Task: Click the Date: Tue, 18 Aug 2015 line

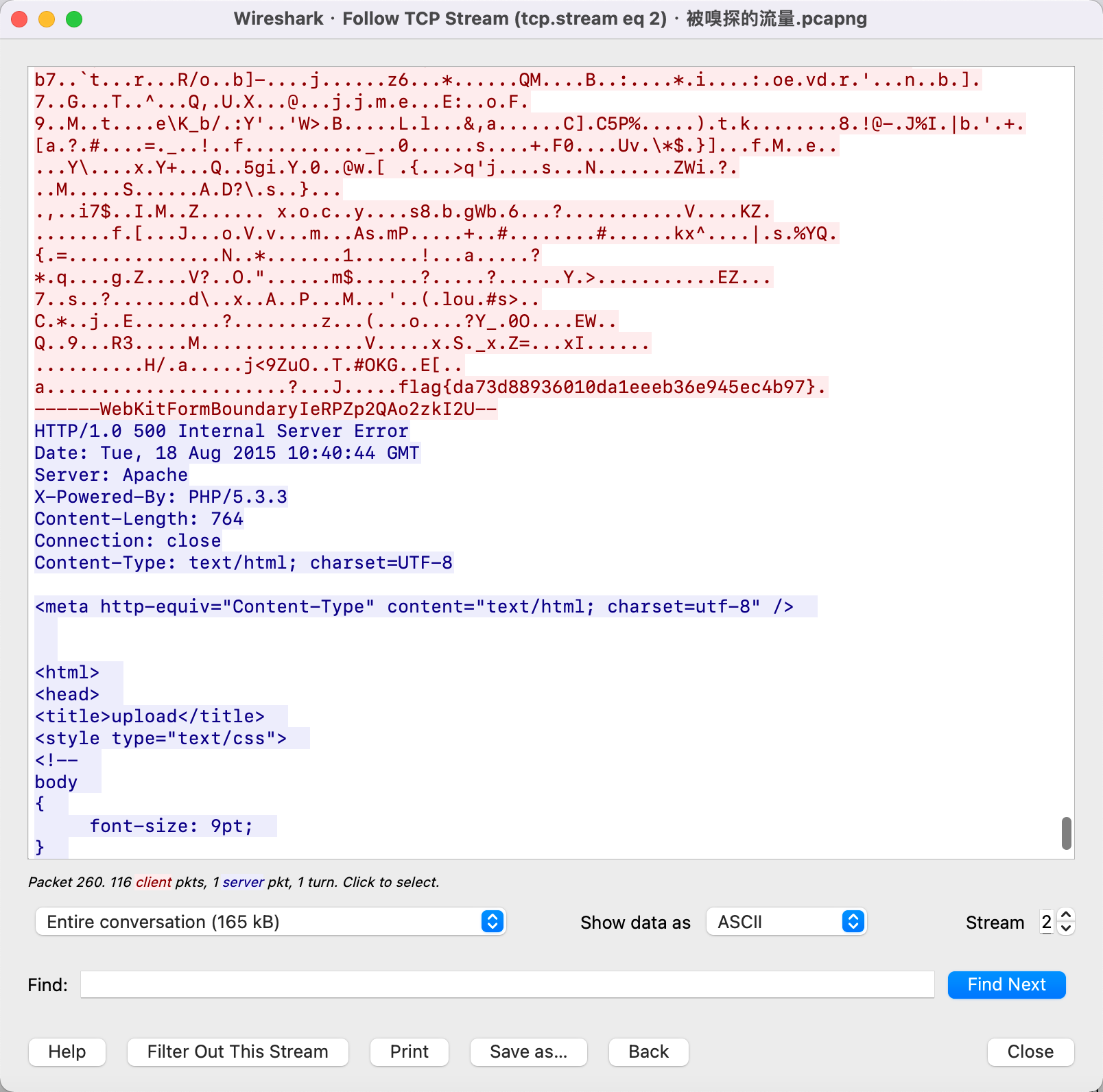Action: pos(227,453)
